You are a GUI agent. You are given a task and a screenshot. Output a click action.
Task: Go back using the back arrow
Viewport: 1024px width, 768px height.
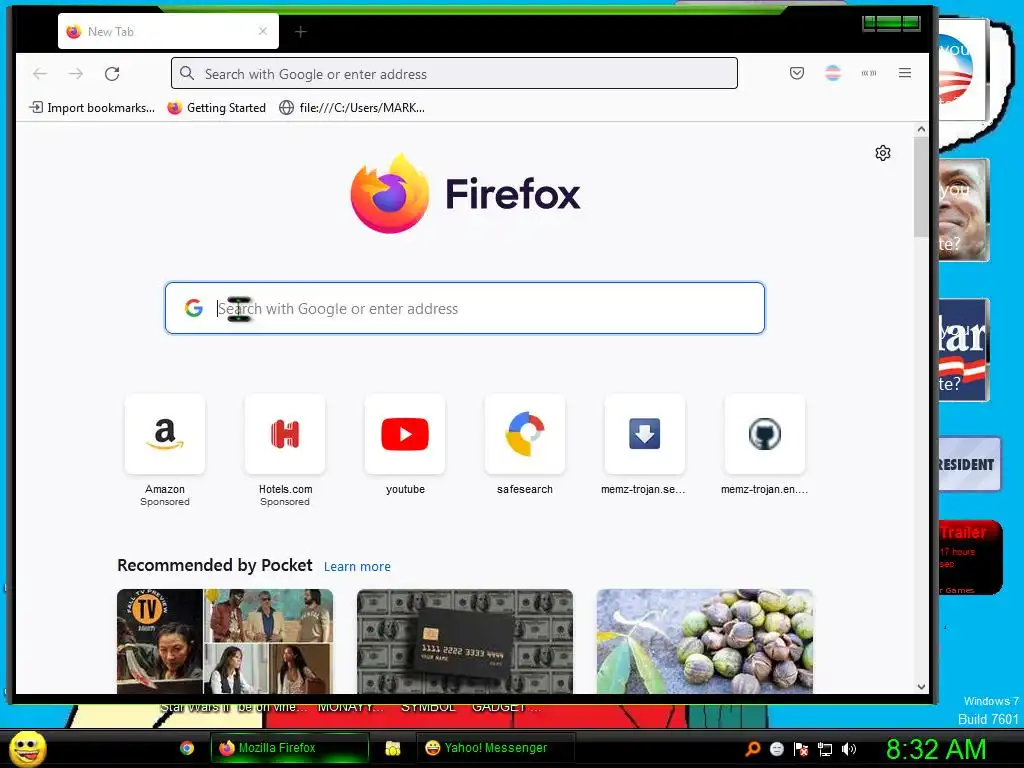point(40,73)
